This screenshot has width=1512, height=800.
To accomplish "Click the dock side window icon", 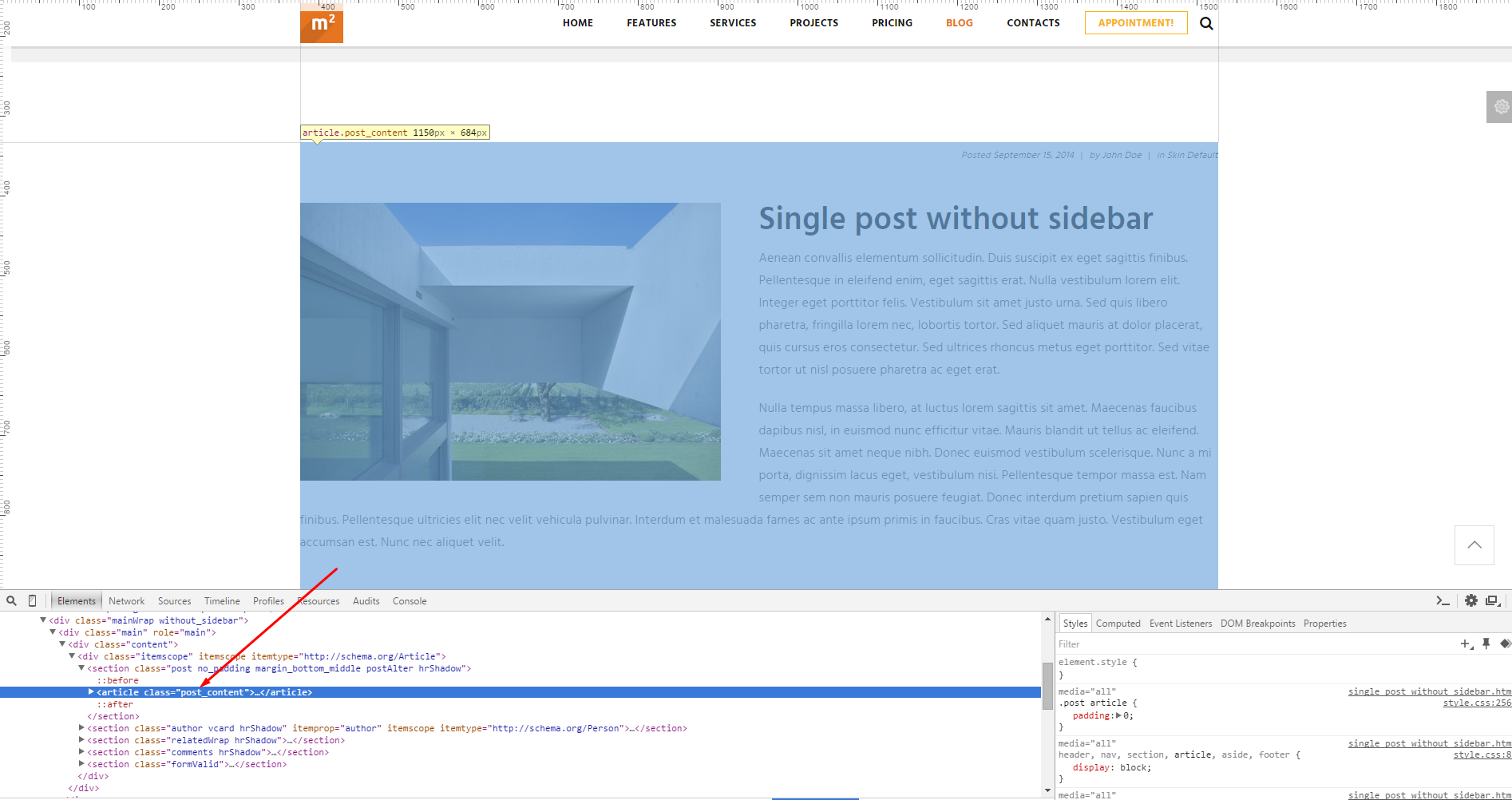I will (1491, 601).
